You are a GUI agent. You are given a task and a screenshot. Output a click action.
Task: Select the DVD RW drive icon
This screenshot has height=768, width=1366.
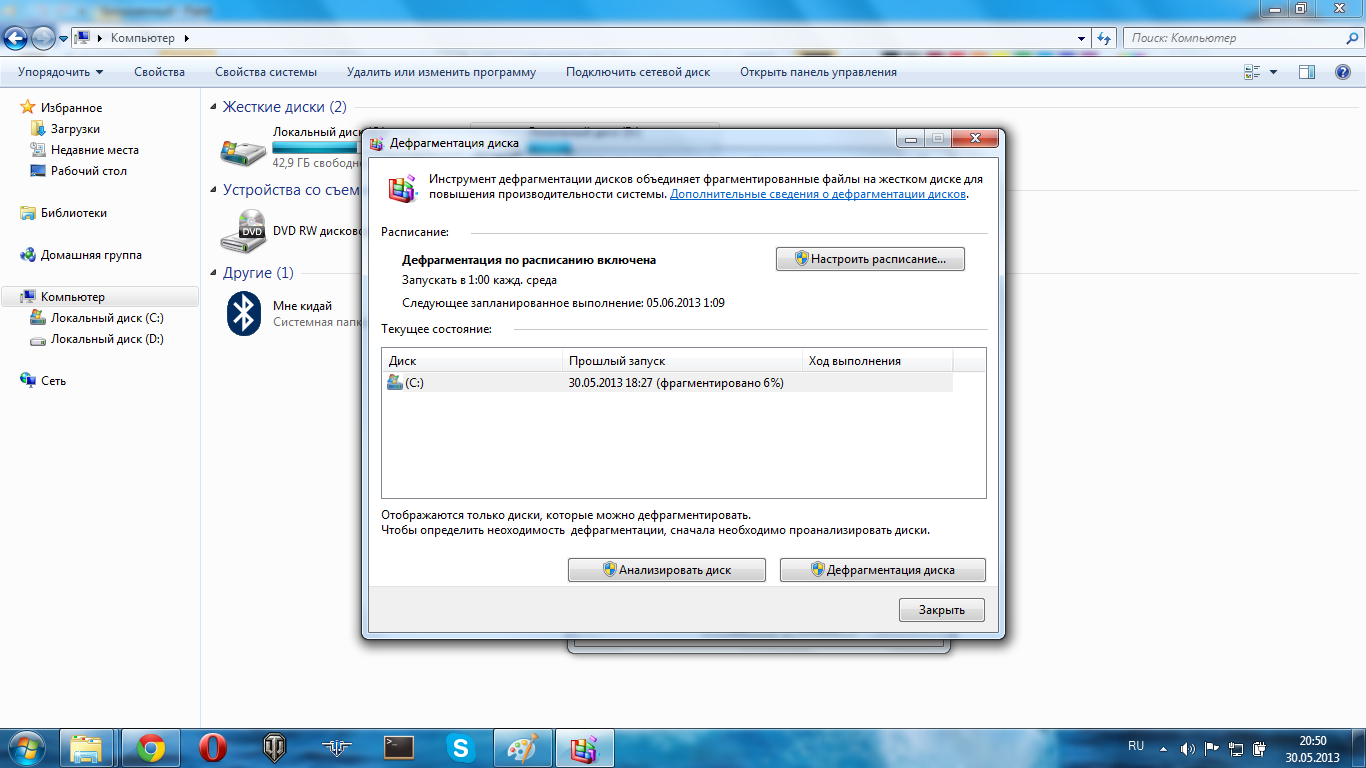click(x=243, y=231)
